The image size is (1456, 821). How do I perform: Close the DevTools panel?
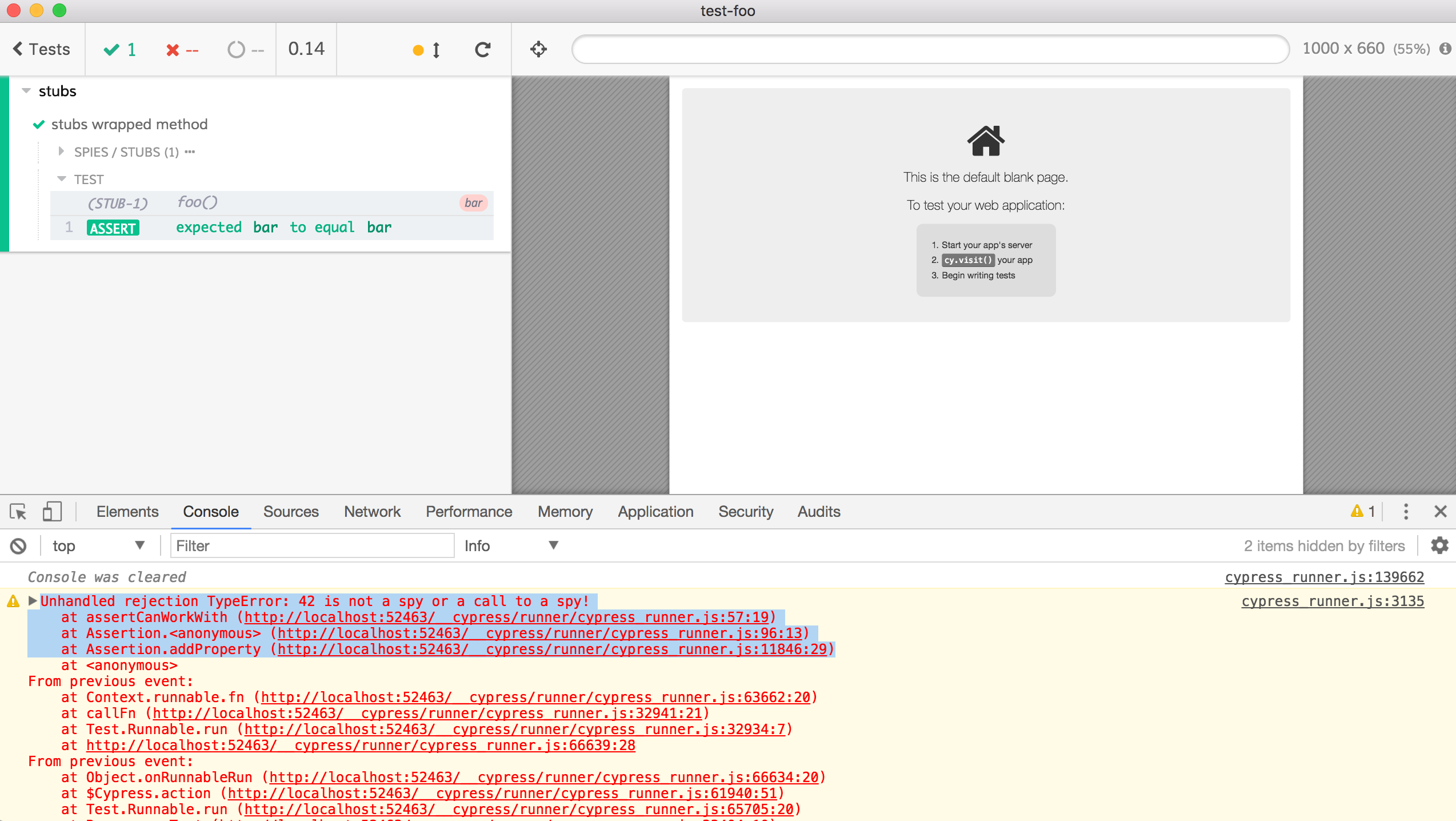[x=1441, y=512]
